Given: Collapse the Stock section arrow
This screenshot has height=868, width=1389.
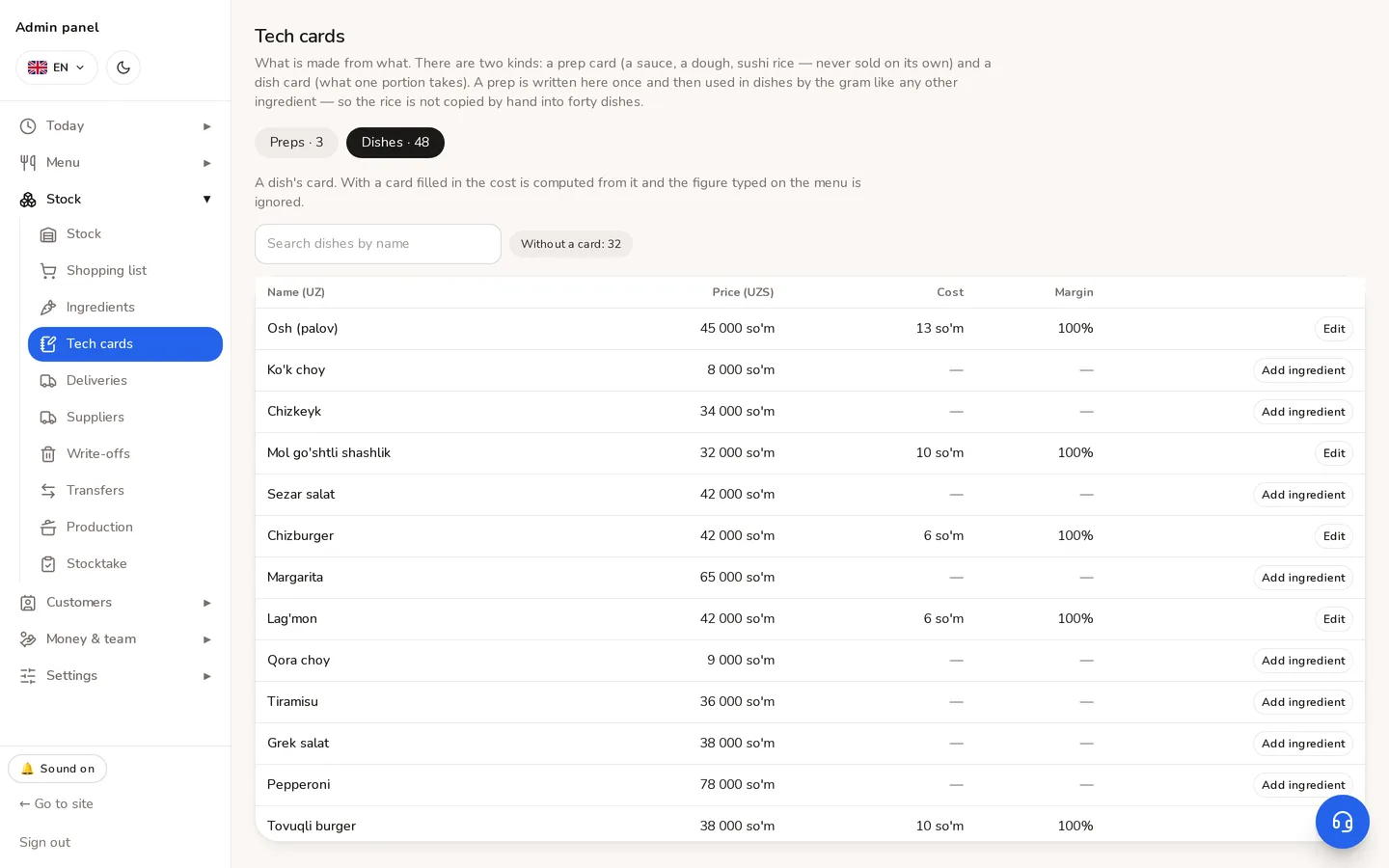Looking at the screenshot, I should [x=206, y=200].
